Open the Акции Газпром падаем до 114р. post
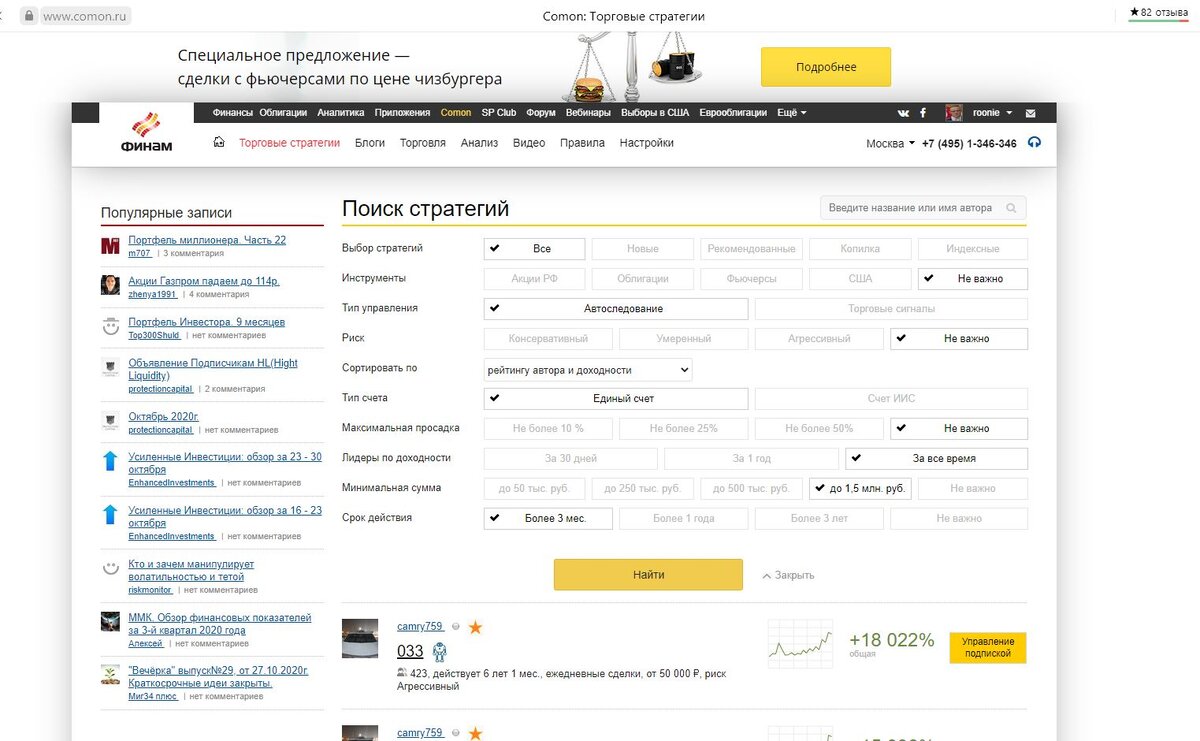 click(204, 281)
